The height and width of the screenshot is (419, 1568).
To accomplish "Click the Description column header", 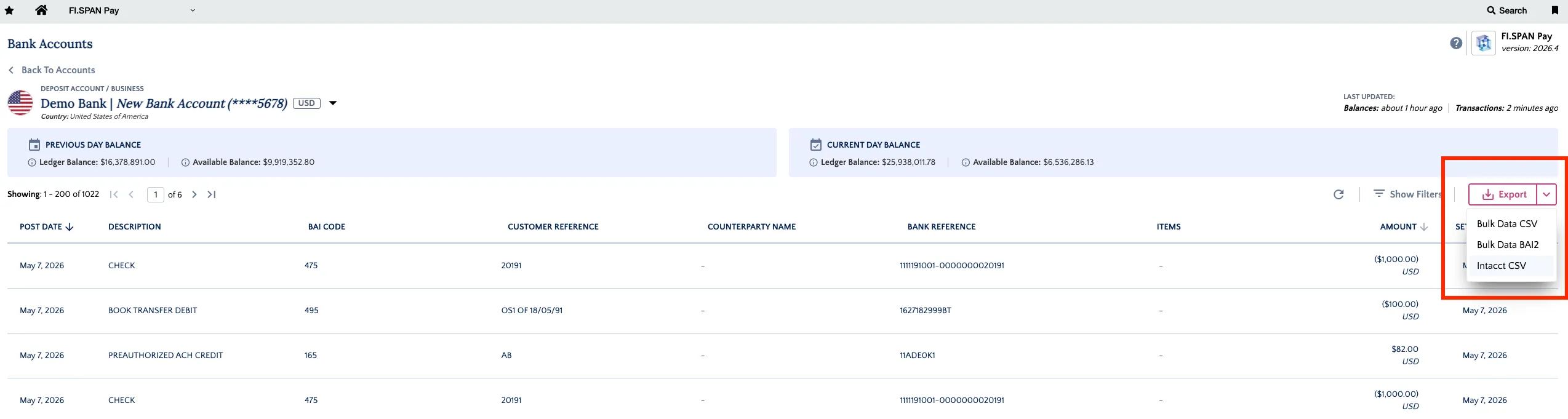I will pyautogui.click(x=135, y=227).
